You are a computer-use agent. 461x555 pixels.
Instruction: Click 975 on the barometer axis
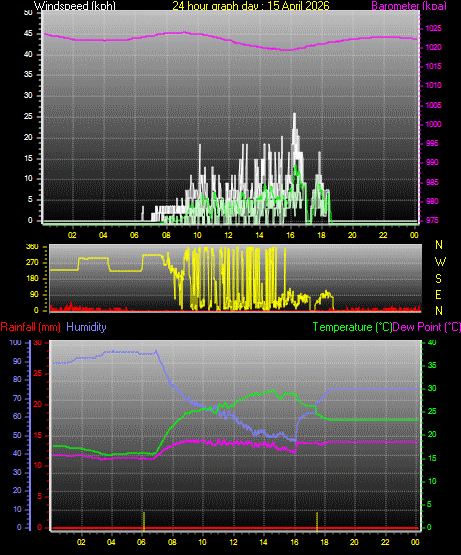pos(432,220)
